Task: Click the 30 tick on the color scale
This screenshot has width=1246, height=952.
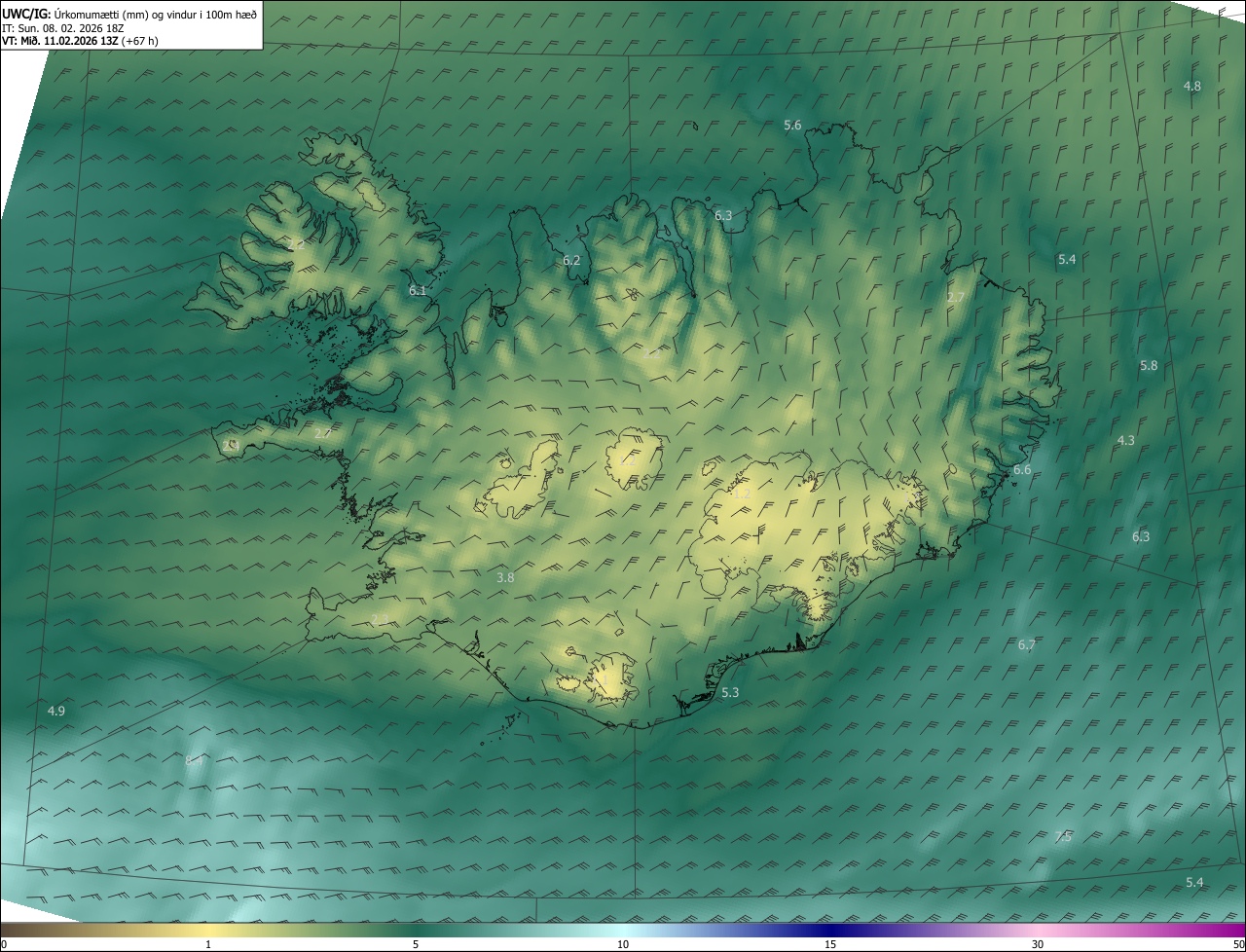Action: point(1038,944)
